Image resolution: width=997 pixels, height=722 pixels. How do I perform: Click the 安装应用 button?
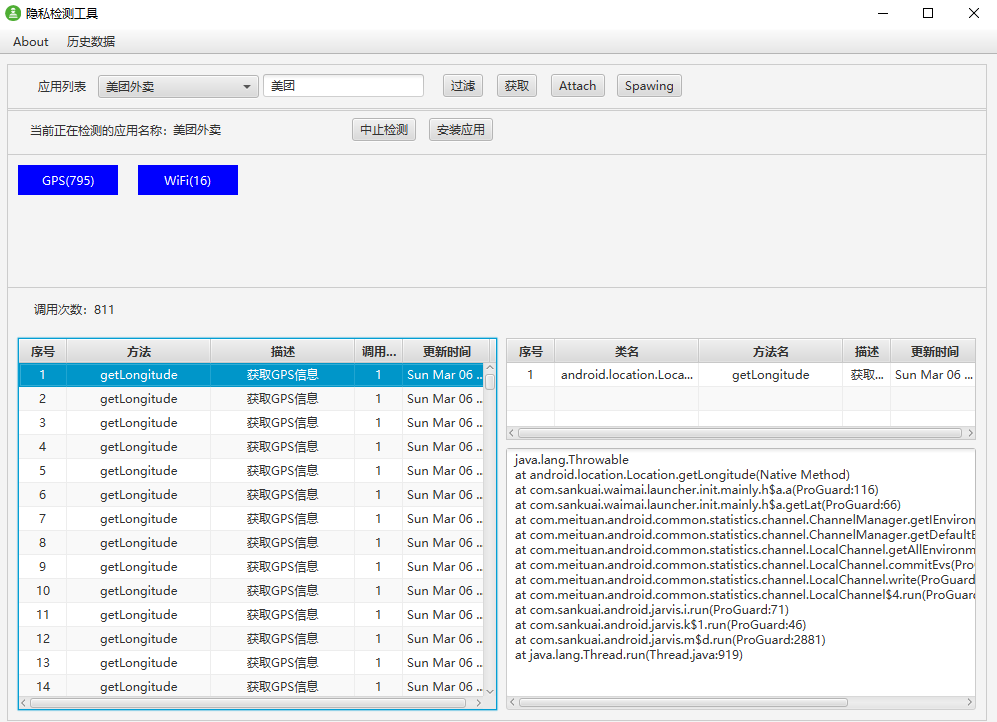coord(461,130)
